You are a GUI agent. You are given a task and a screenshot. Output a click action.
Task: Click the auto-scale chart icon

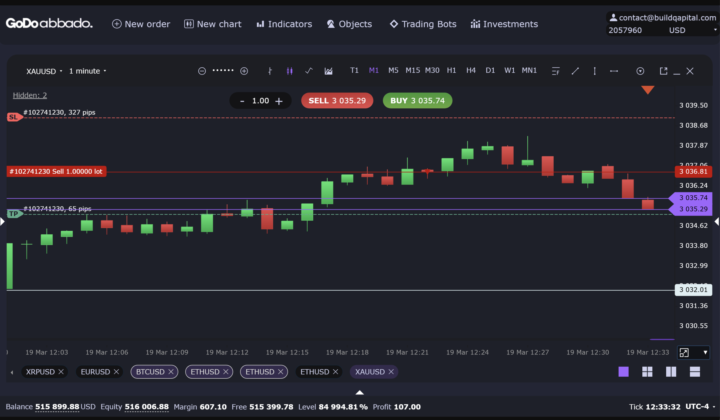point(684,353)
